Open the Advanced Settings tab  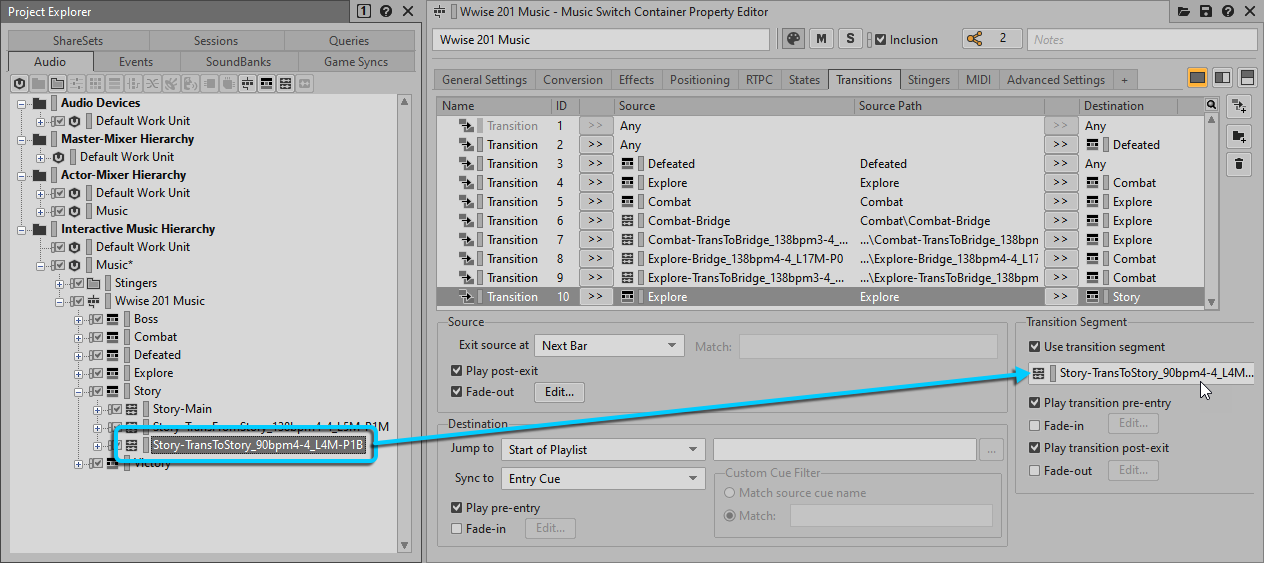click(1056, 80)
